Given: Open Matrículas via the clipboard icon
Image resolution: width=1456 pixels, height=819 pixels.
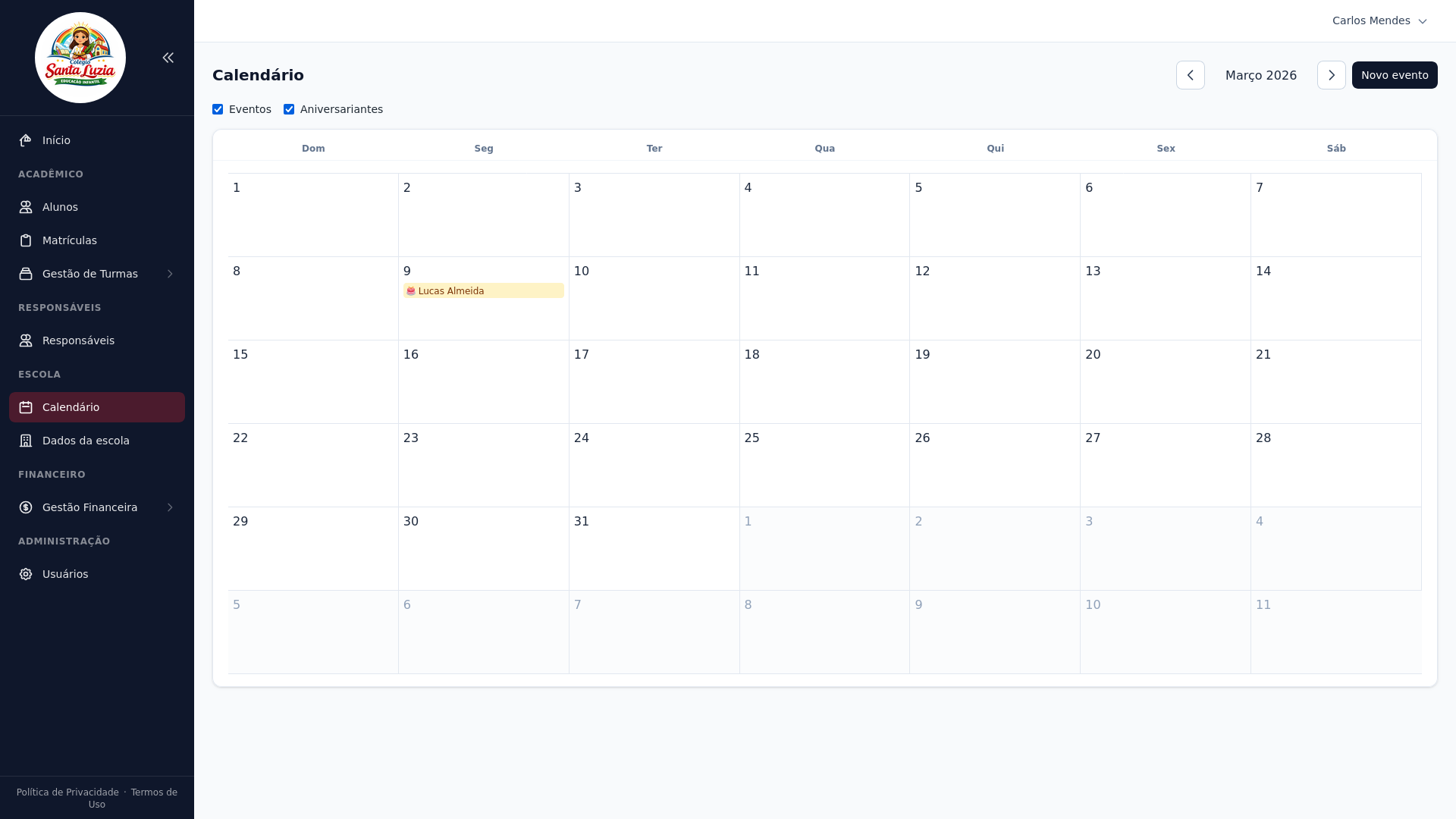Looking at the screenshot, I should coord(26,240).
